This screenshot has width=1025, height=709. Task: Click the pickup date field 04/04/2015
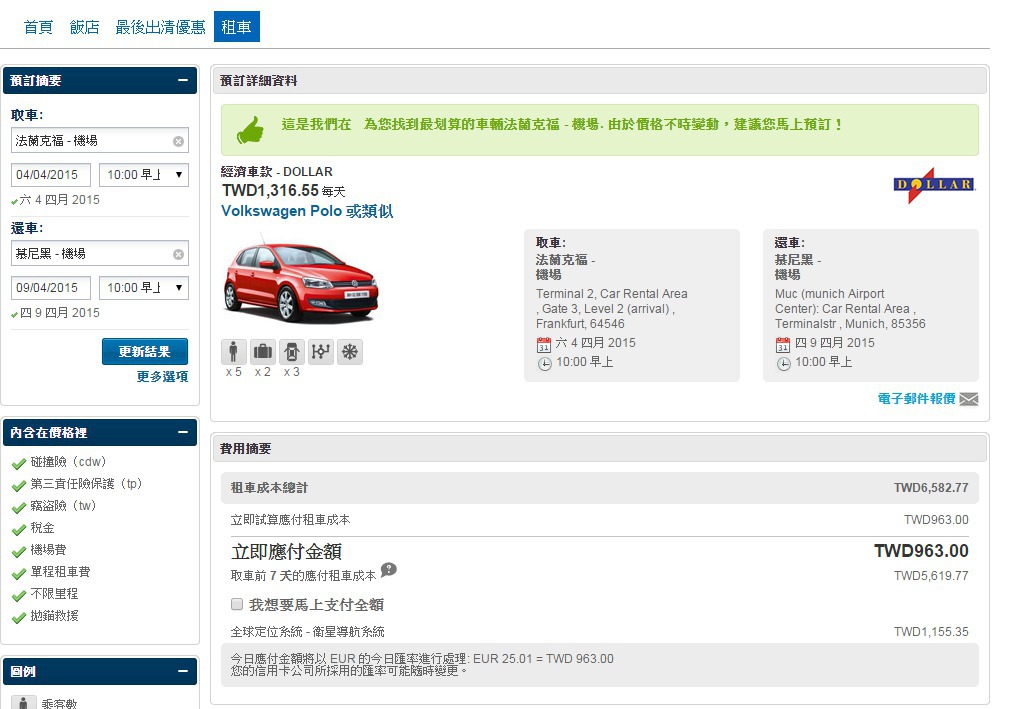pos(51,174)
